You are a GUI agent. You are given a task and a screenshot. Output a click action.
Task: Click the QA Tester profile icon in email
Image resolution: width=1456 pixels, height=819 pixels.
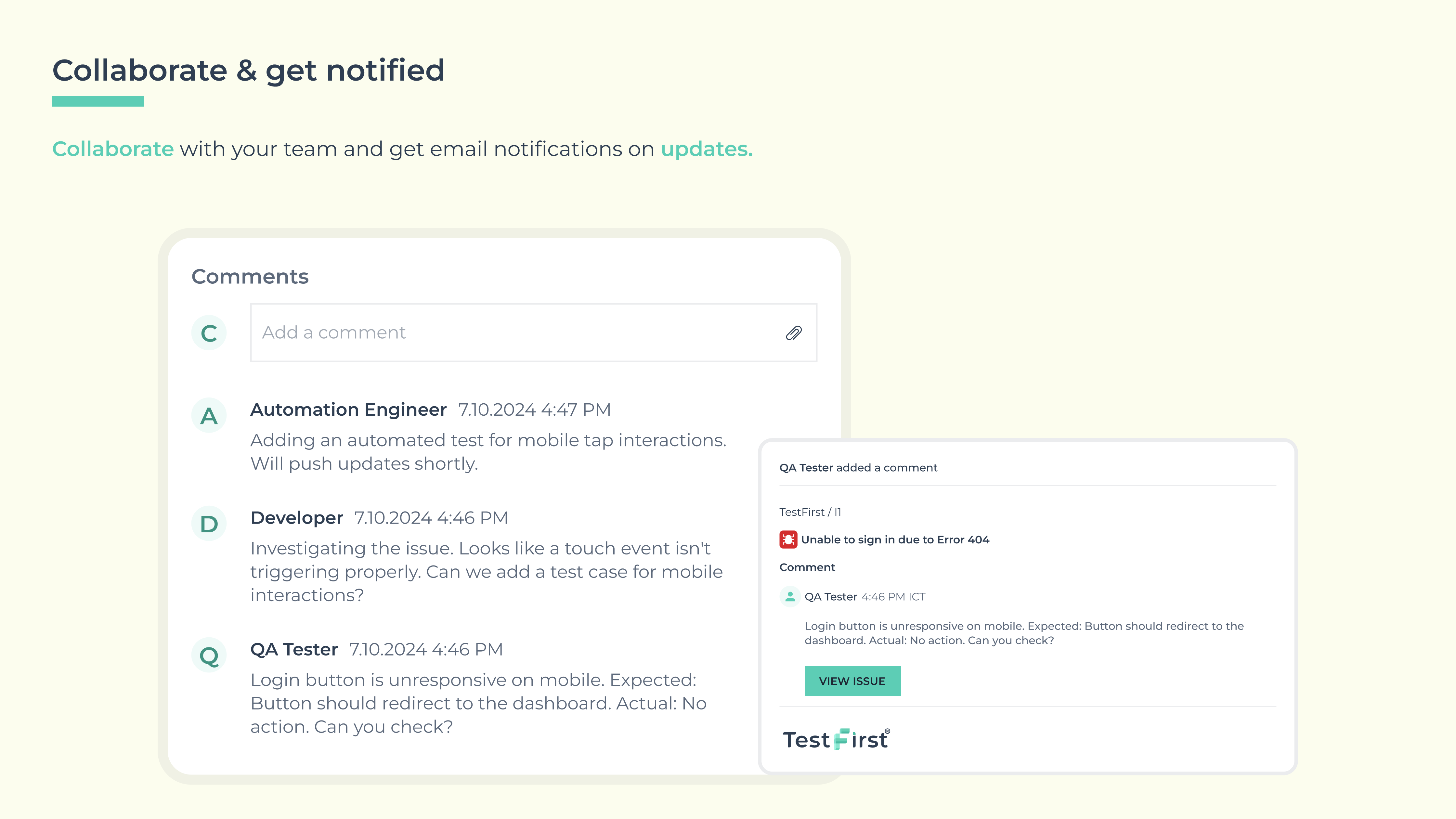pyautogui.click(x=790, y=596)
